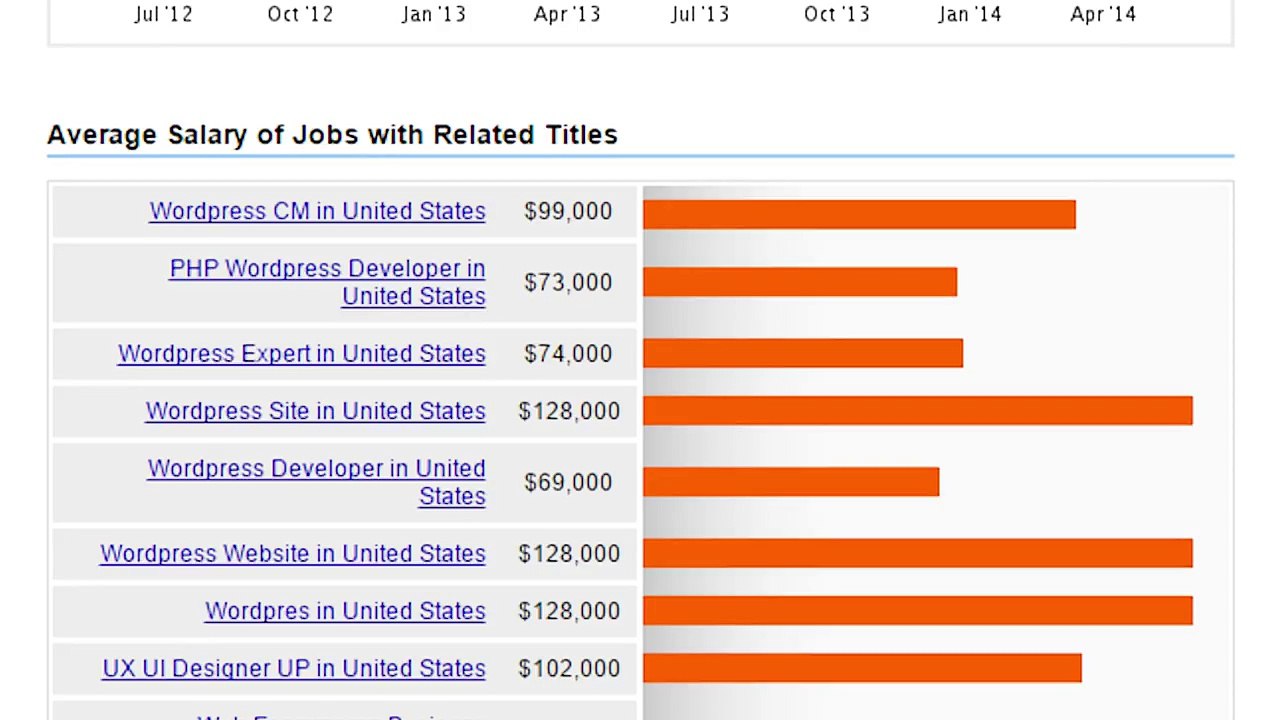The image size is (1280, 720).
Task: Visit Wordpress Website in United States link
Action: point(292,554)
